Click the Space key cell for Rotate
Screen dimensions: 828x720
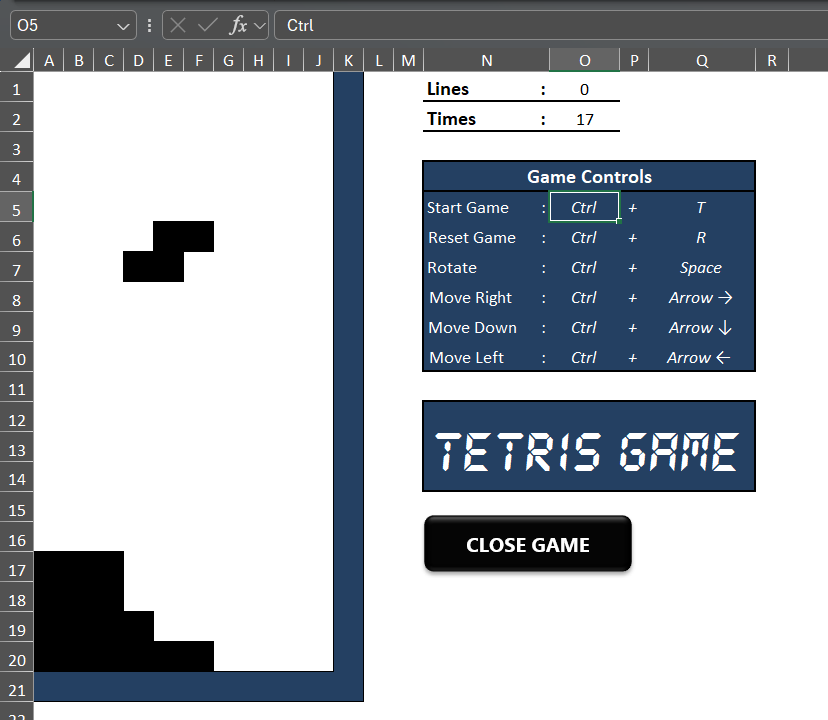coord(701,267)
